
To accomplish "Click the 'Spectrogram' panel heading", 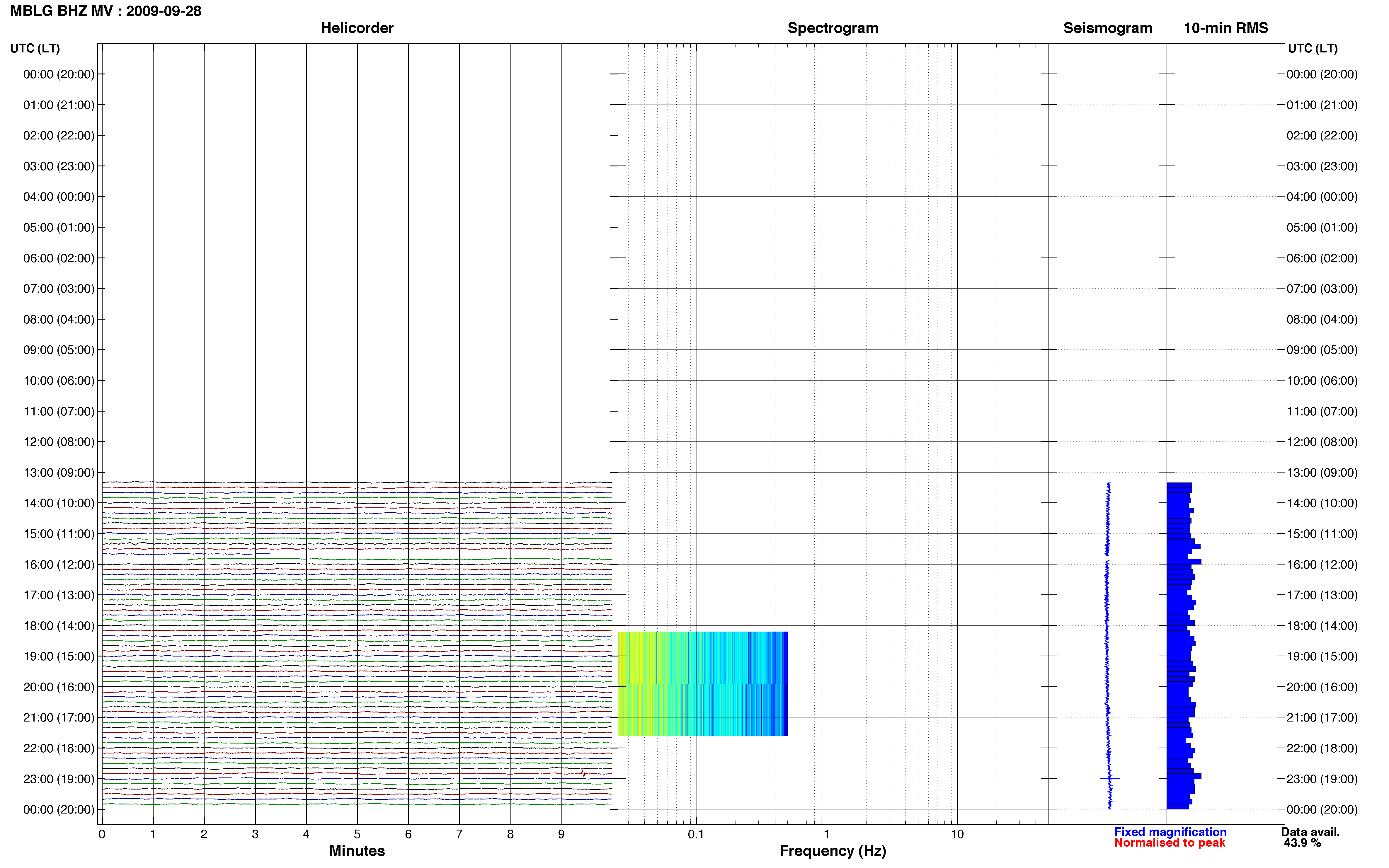I will click(x=833, y=28).
